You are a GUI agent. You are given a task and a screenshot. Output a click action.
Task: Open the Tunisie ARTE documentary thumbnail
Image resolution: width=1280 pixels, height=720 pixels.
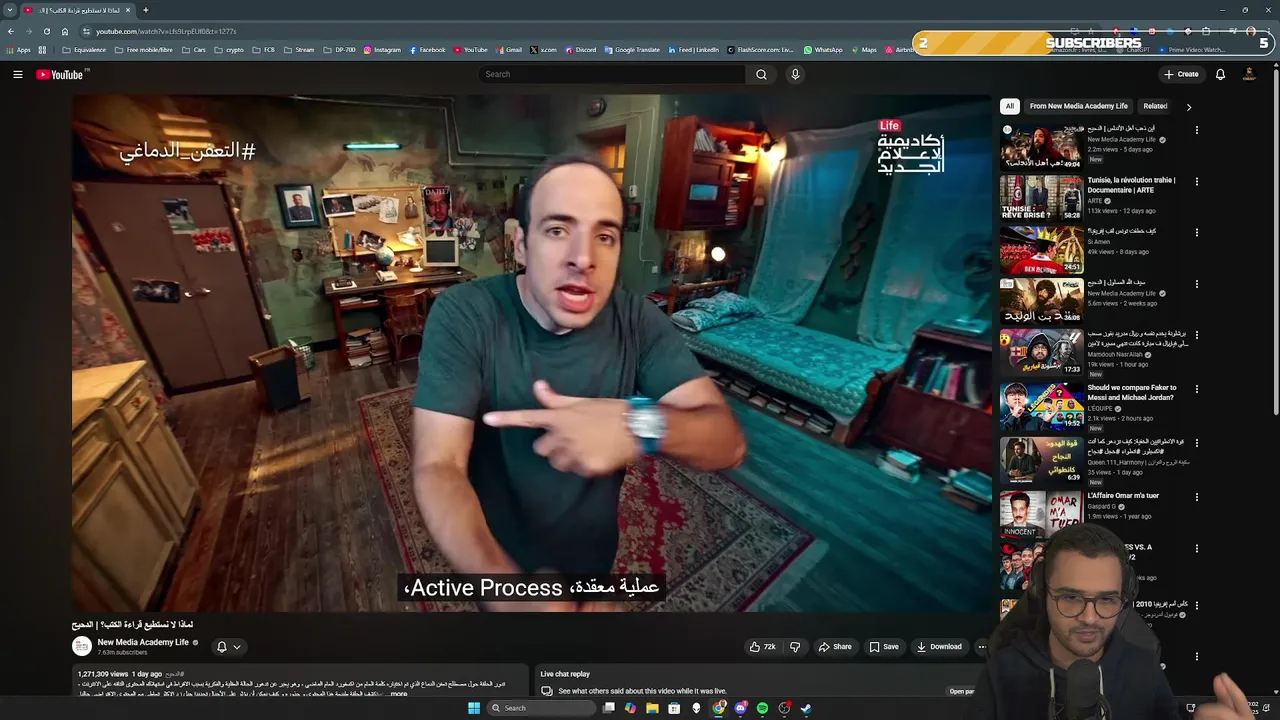(1041, 198)
